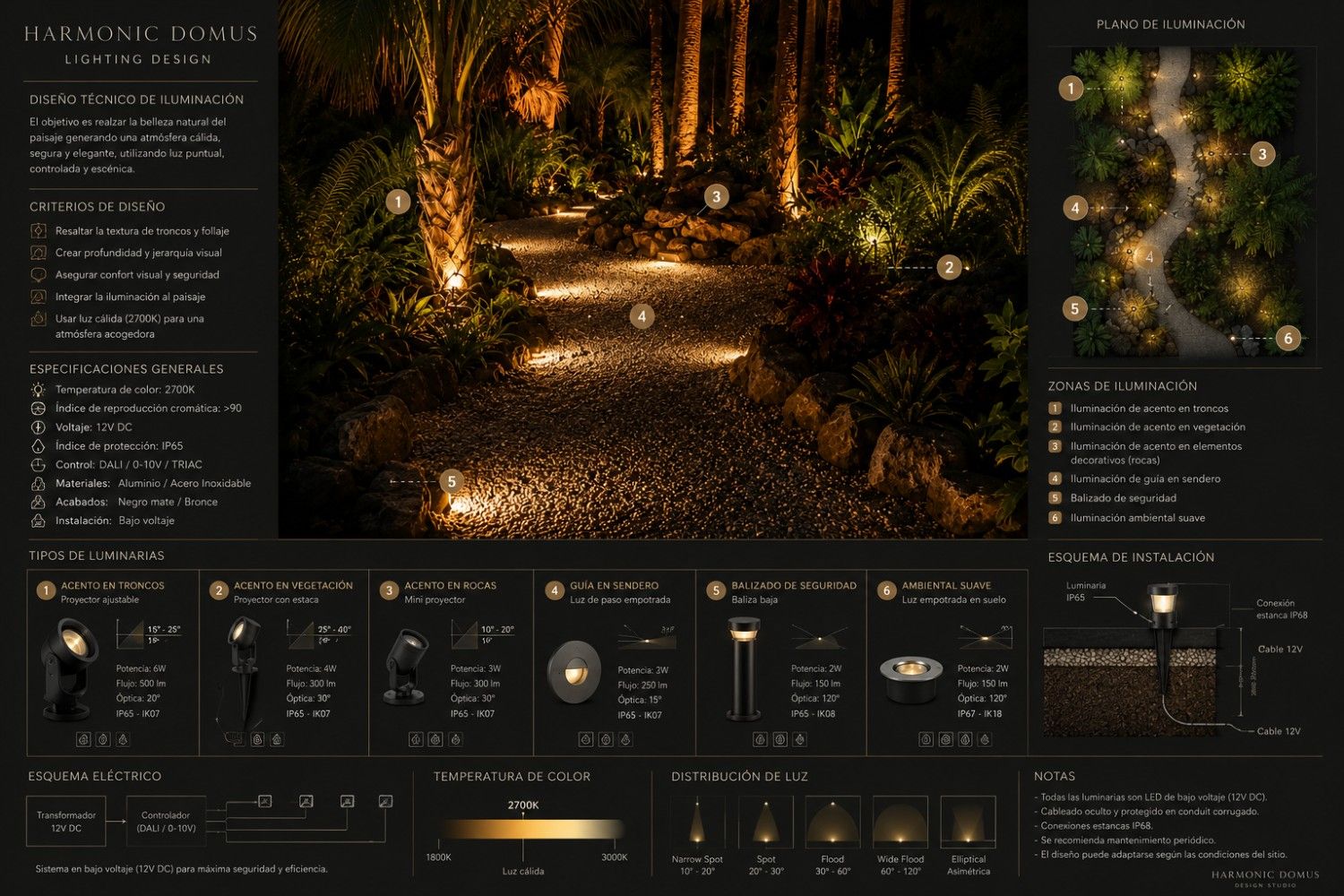Click the Narrow Spot distribution icon
The height and width of the screenshot is (896, 1344).
697,822
